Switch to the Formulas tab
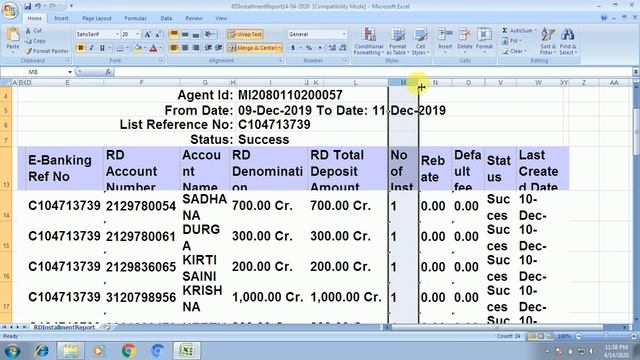Viewport: 640px width, 360px height. coord(136,18)
